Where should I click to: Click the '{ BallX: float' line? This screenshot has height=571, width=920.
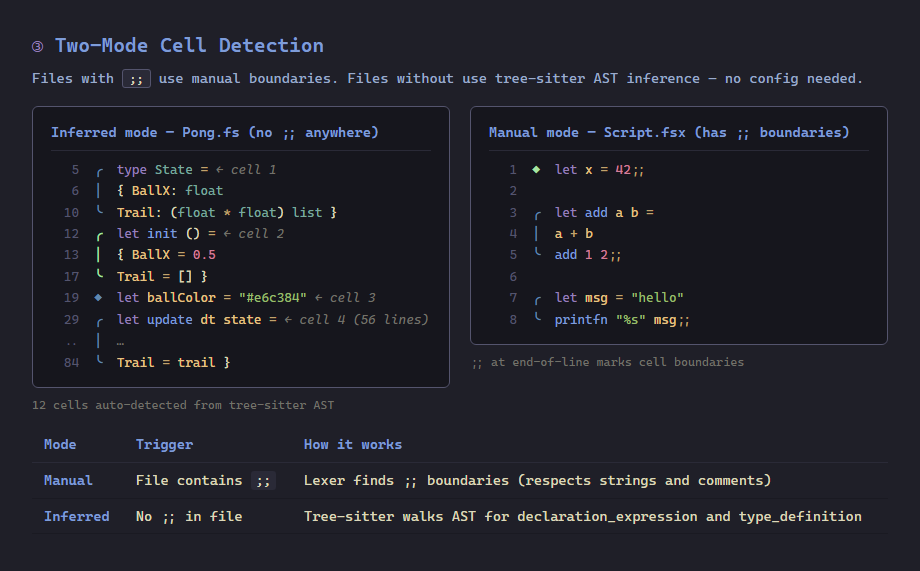pyautogui.click(x=170, y=191)
